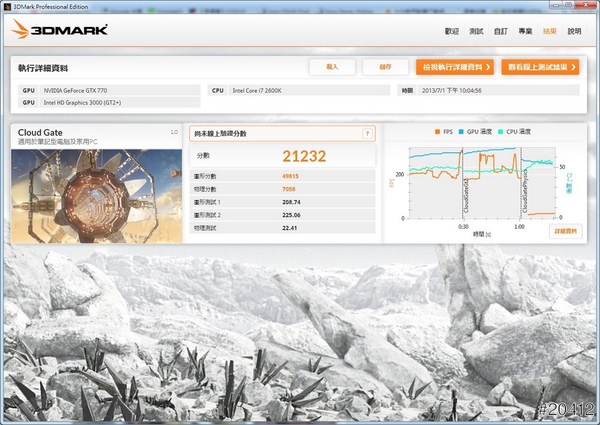Switch to the 測試 tab
The width and height of the screenshot is (600, 425).
pos(476,31)
